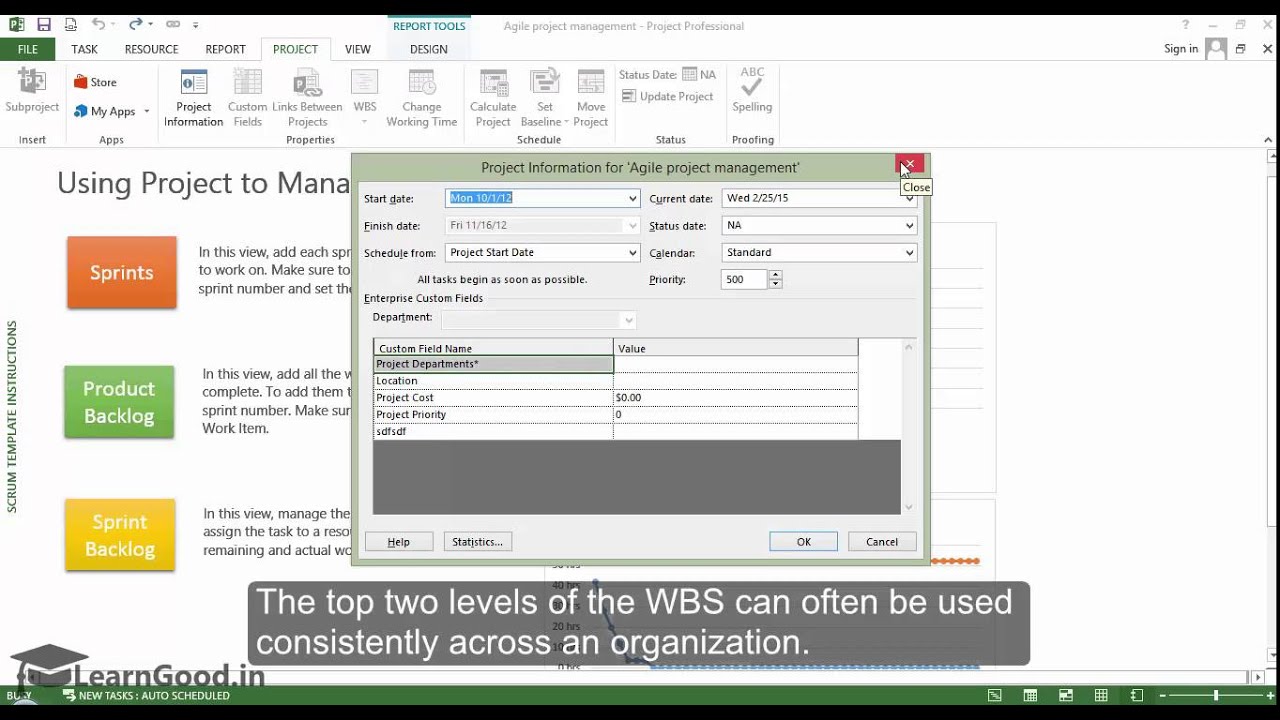Click the Statistics... button

(x=477, y=542)
